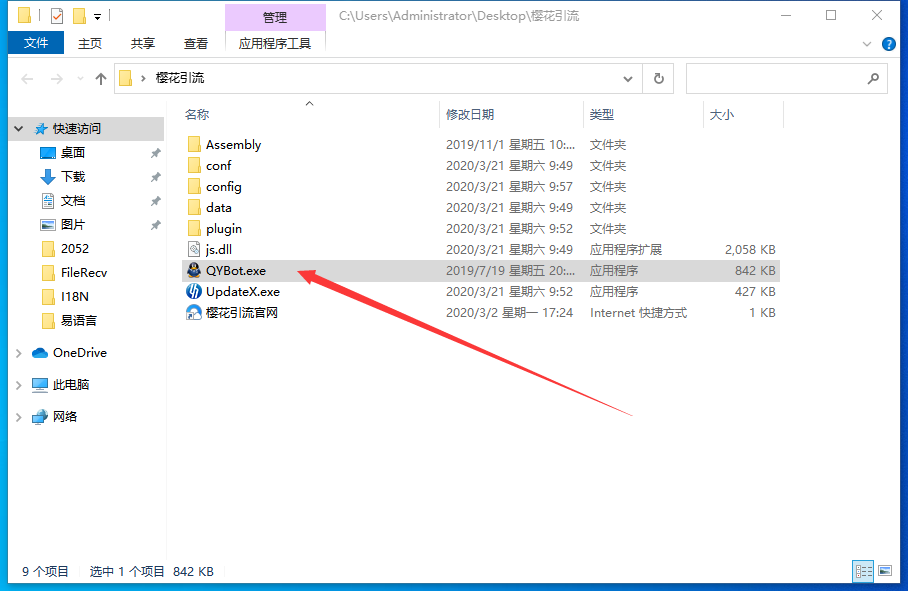
Task: Expand the OneDrive tree node
Action: [19, 353]
